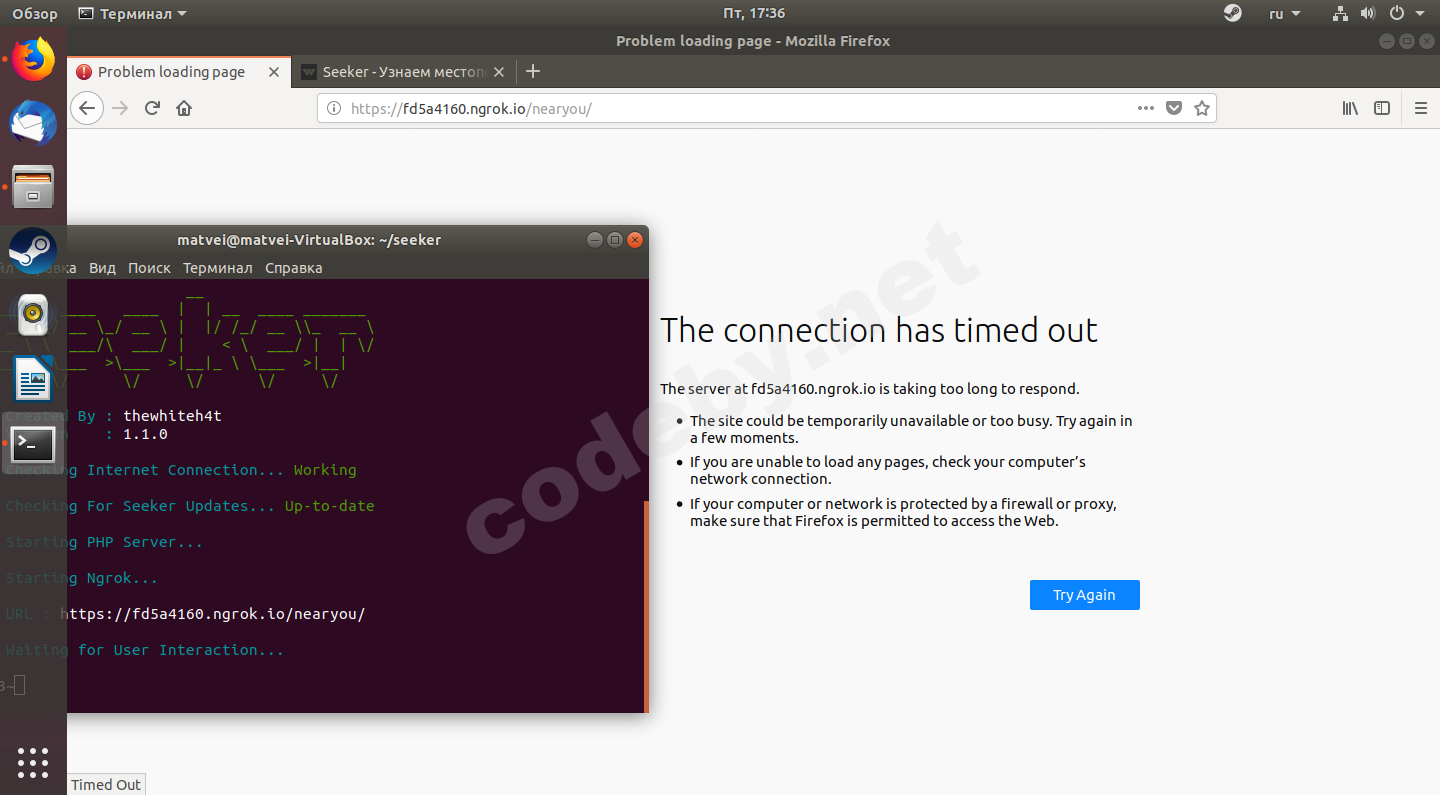Show site information for the ngrok URL

pyautogui.click(x=334, y=108)
